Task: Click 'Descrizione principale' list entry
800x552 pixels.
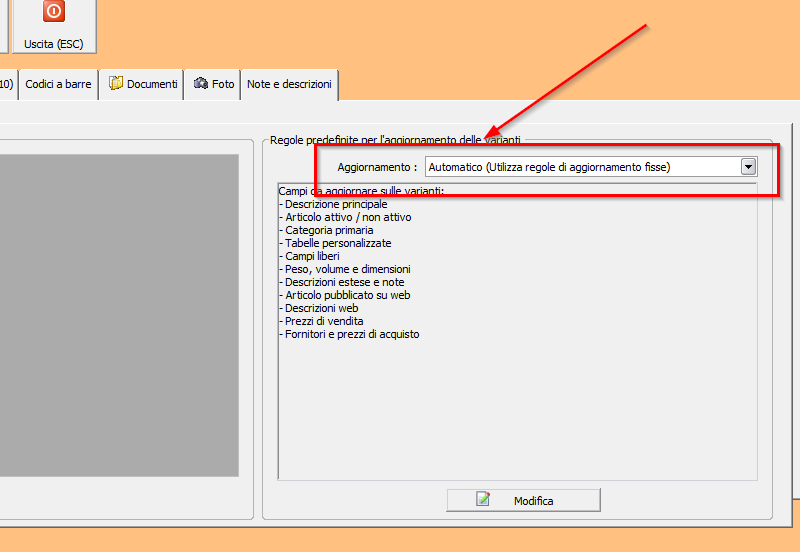Action: [x=333, y=204]
